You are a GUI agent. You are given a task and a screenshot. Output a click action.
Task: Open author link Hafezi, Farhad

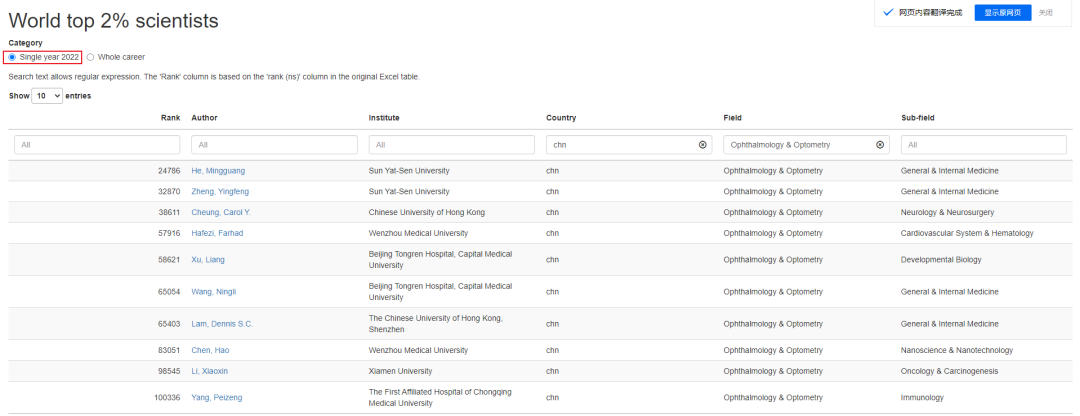[217, 233]
